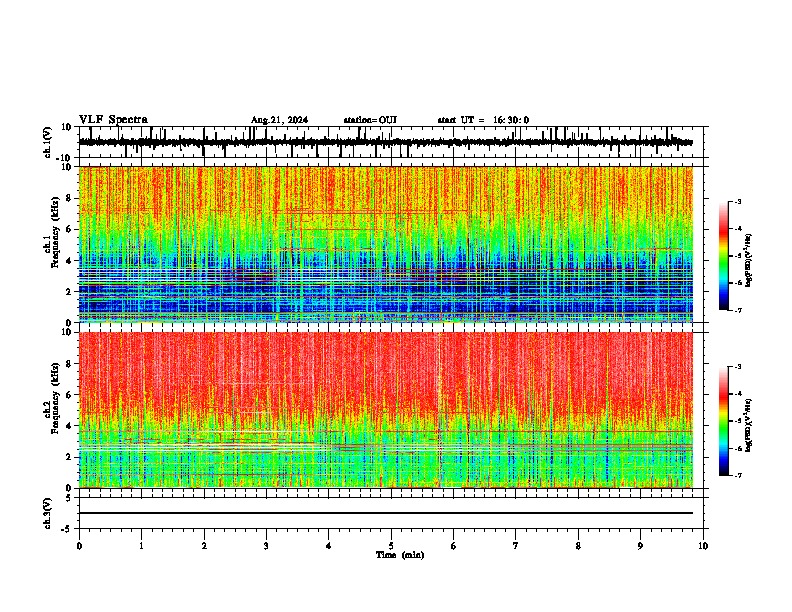Click time axis tick label '7'
Image resolution: width=792 pixels, height=612 pixels.
(516, 546)
